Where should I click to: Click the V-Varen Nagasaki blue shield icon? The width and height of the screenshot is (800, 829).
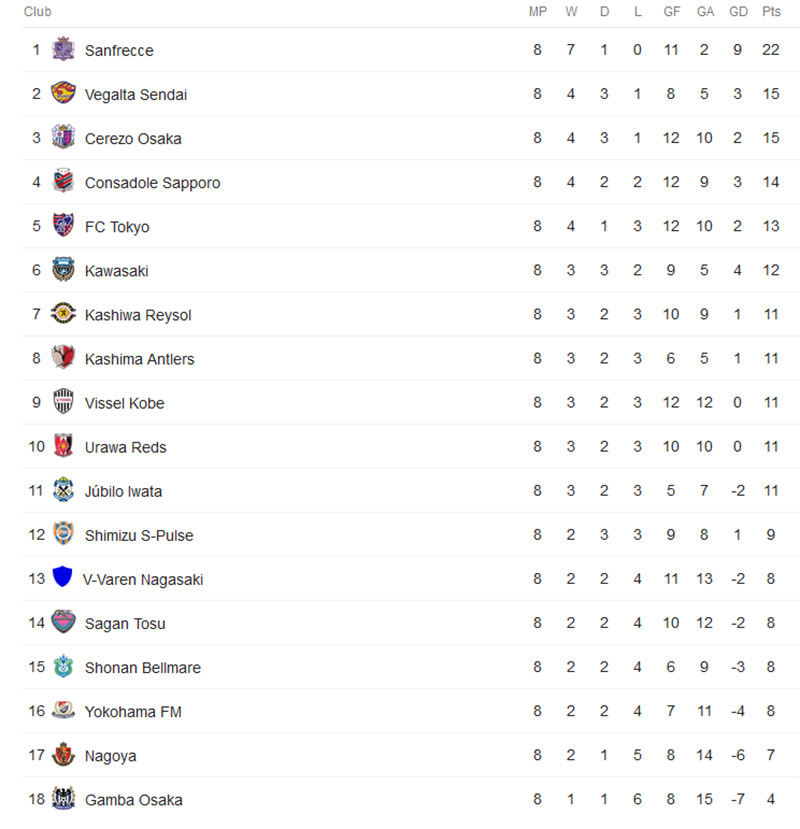pyautogui.click(x=62, y=578)
